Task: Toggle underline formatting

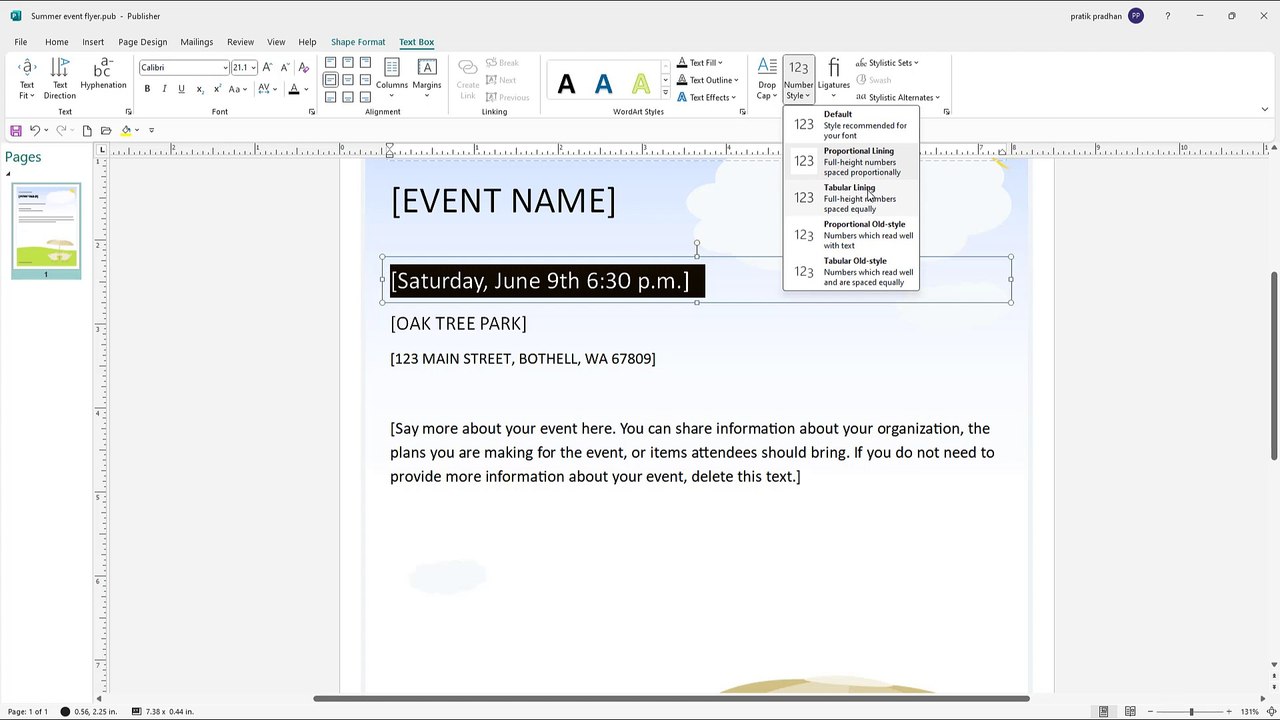Action: pos(181,89)
